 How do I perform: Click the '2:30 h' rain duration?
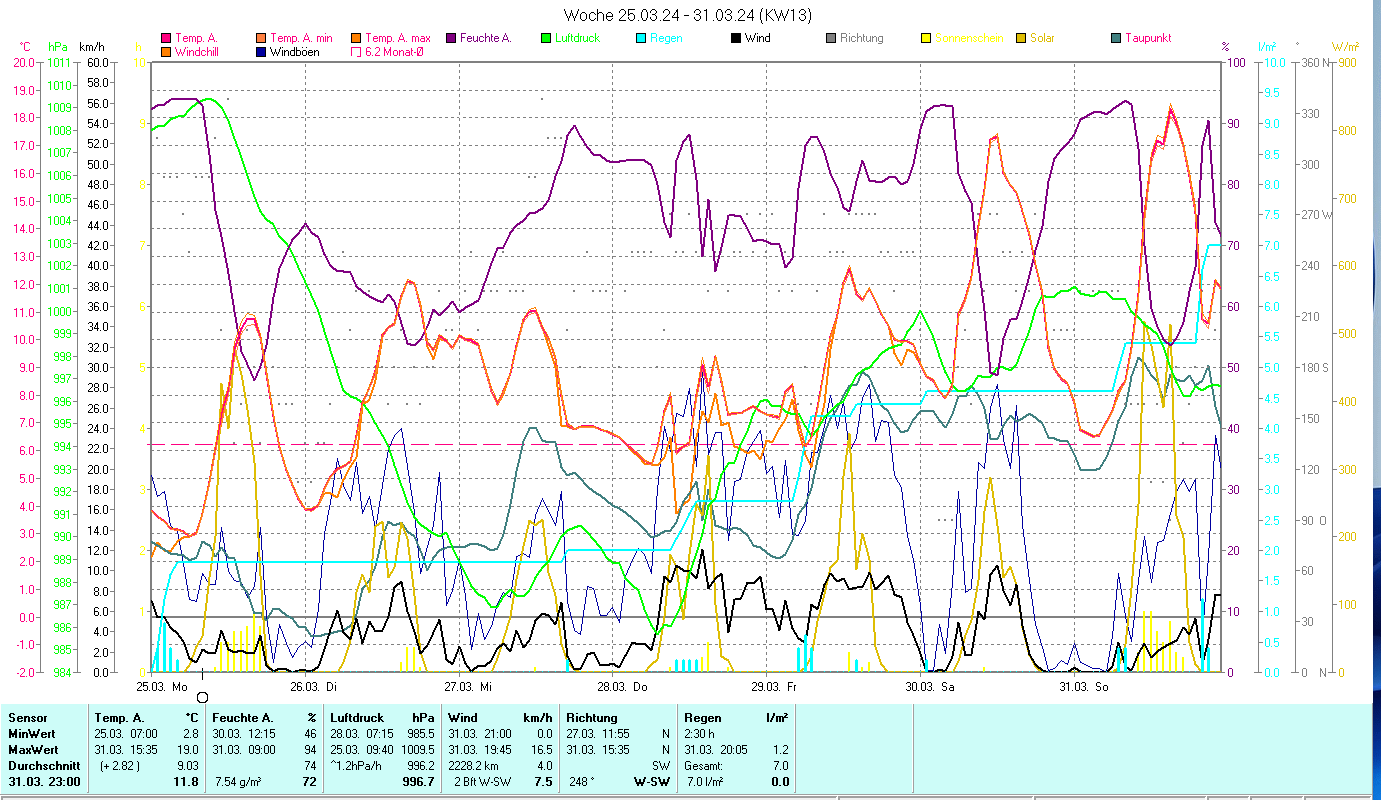[700, 734]
